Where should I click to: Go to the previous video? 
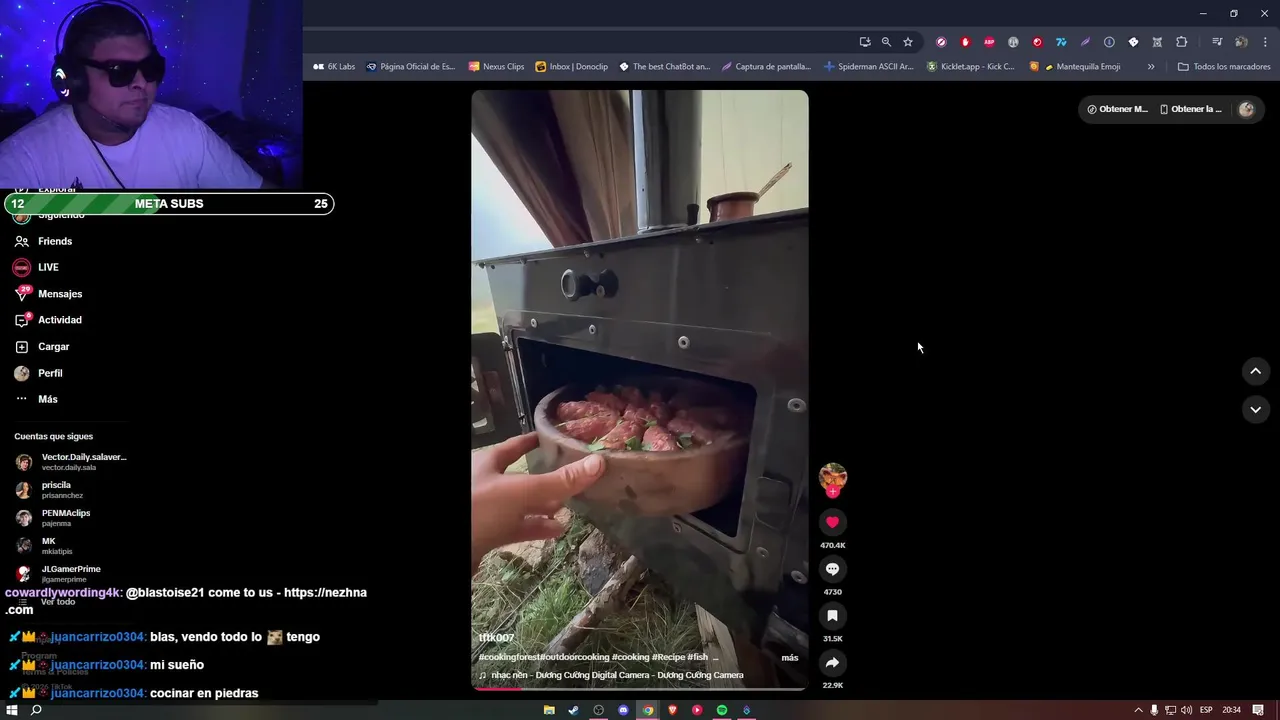[1255, 371]
